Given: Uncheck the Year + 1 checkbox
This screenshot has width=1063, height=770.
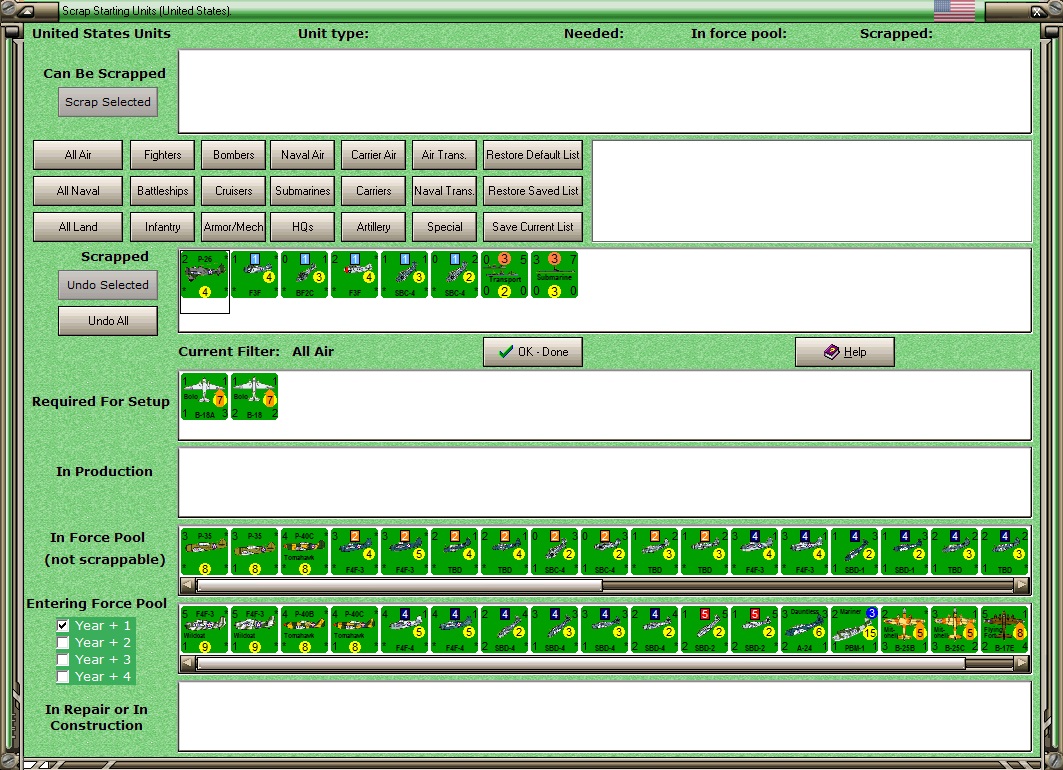Looking at the screenshot, I should [63, 625].
